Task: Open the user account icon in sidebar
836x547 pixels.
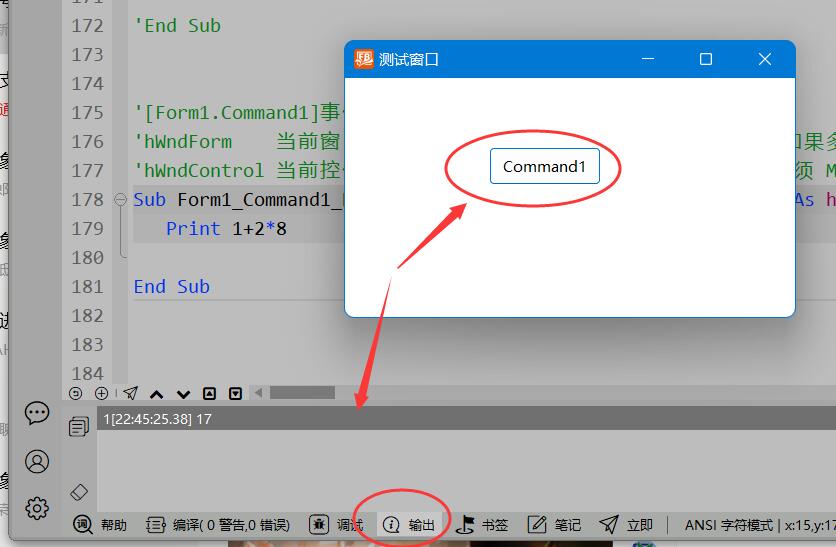Action: click(x=37, y=461)
